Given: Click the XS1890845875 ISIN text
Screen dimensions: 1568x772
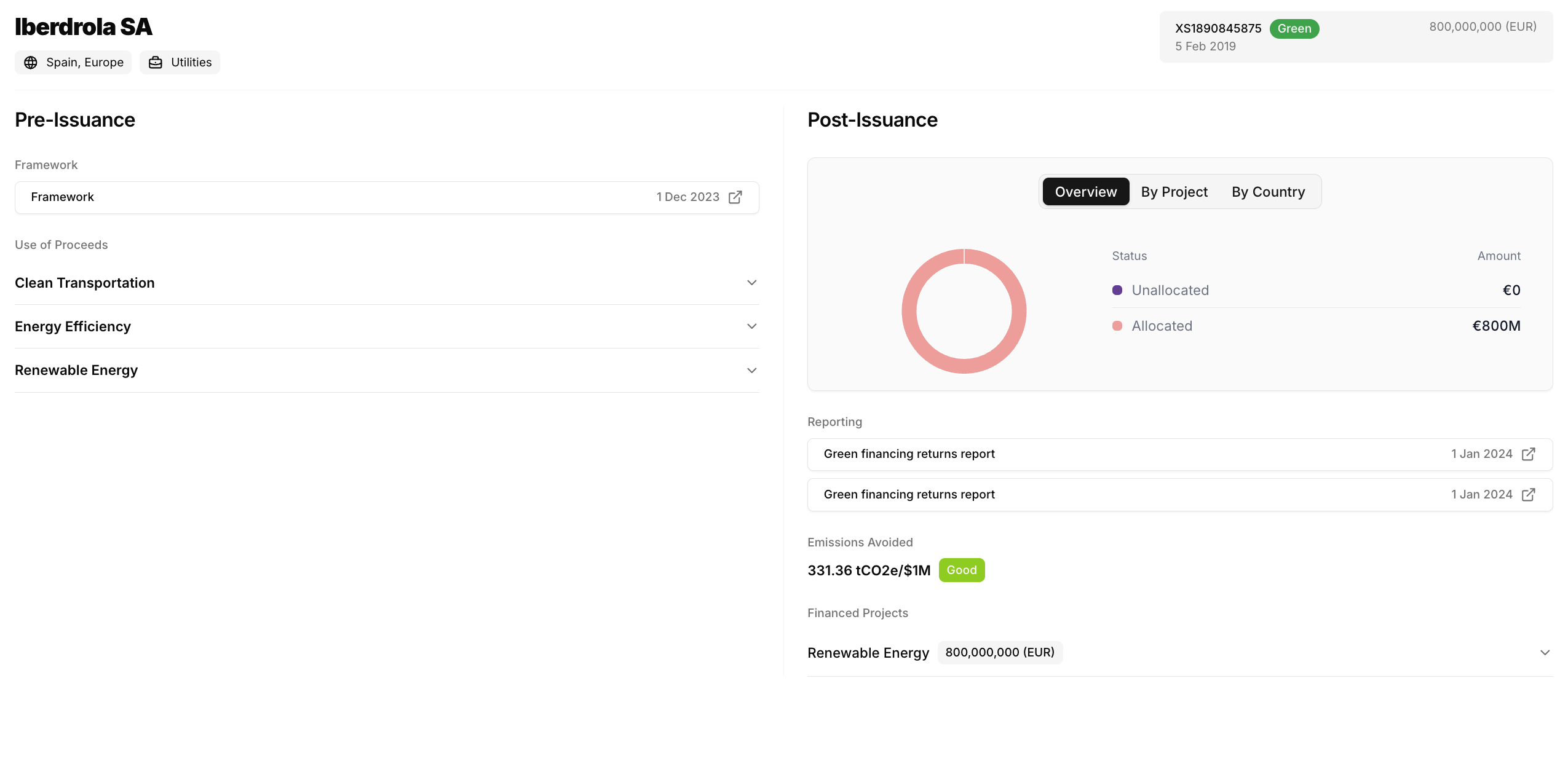Looking at the screenshot, I should (1218, 29).
